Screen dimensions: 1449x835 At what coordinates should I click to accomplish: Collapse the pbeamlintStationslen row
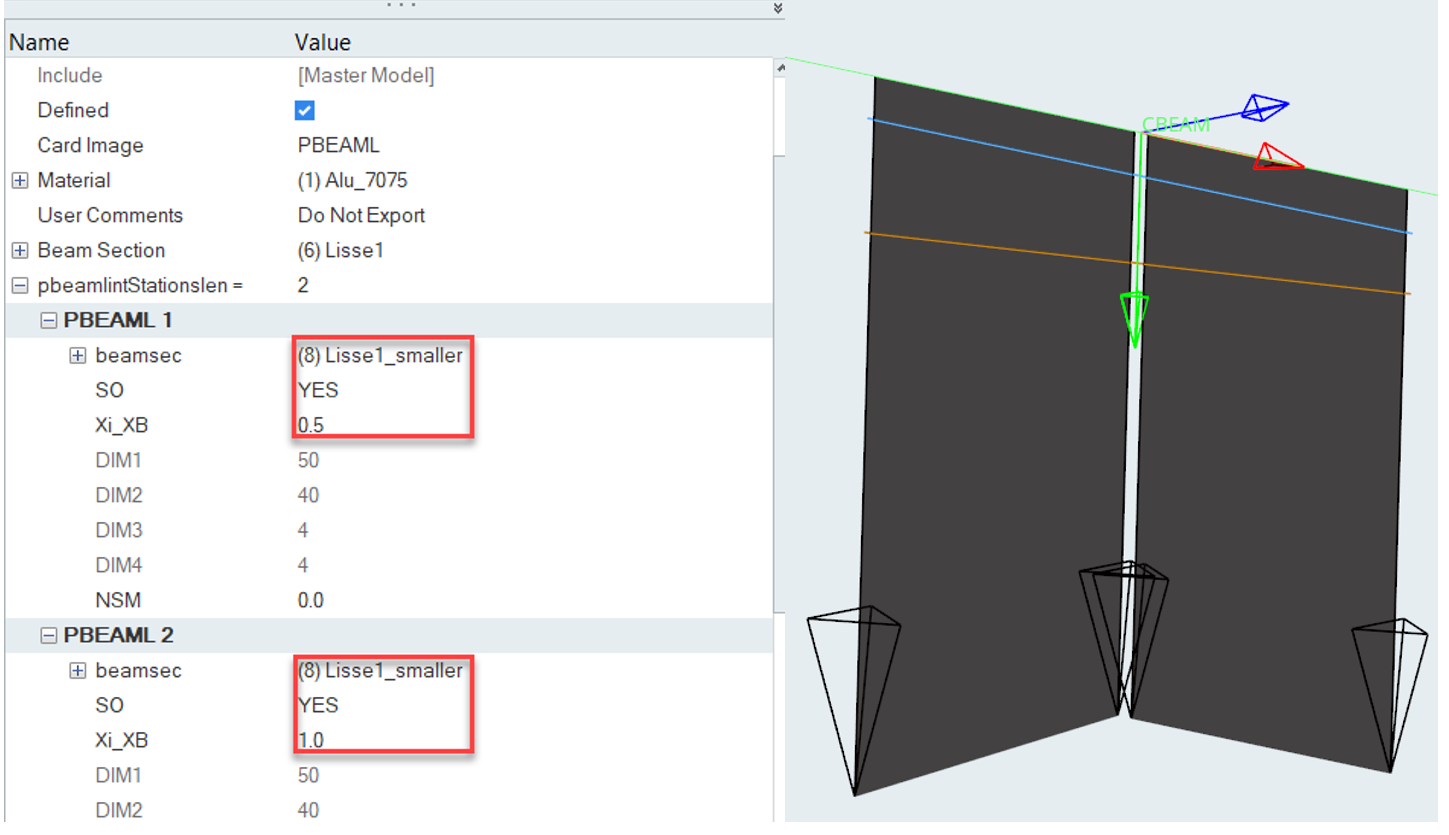pos(20,286)
